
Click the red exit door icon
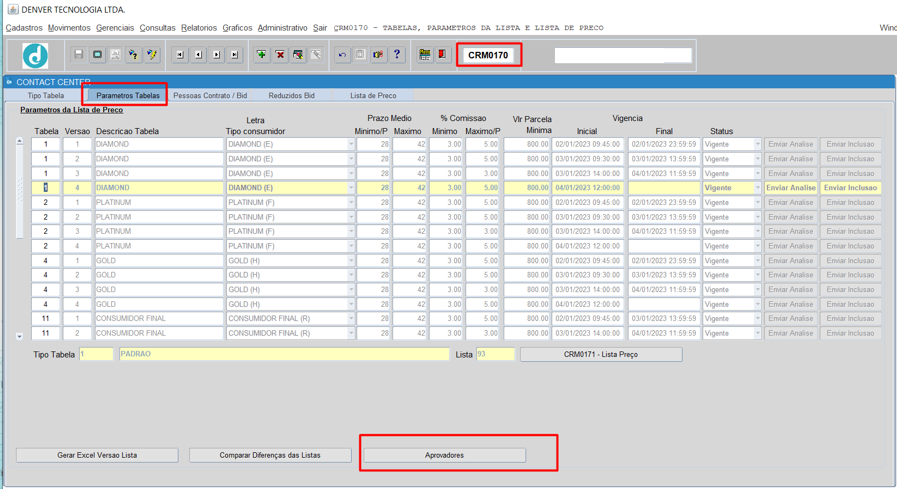[442, 54]
